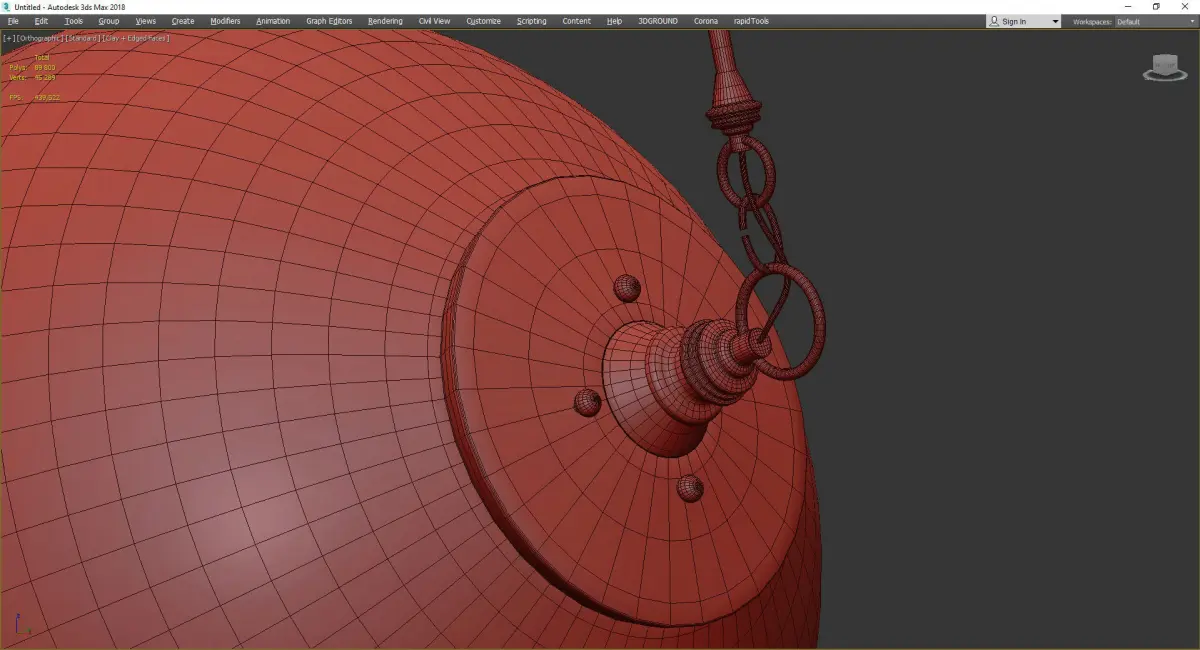Open the Civil View menu
This screenshot has width=1200, height=650.
click(434, 21)
